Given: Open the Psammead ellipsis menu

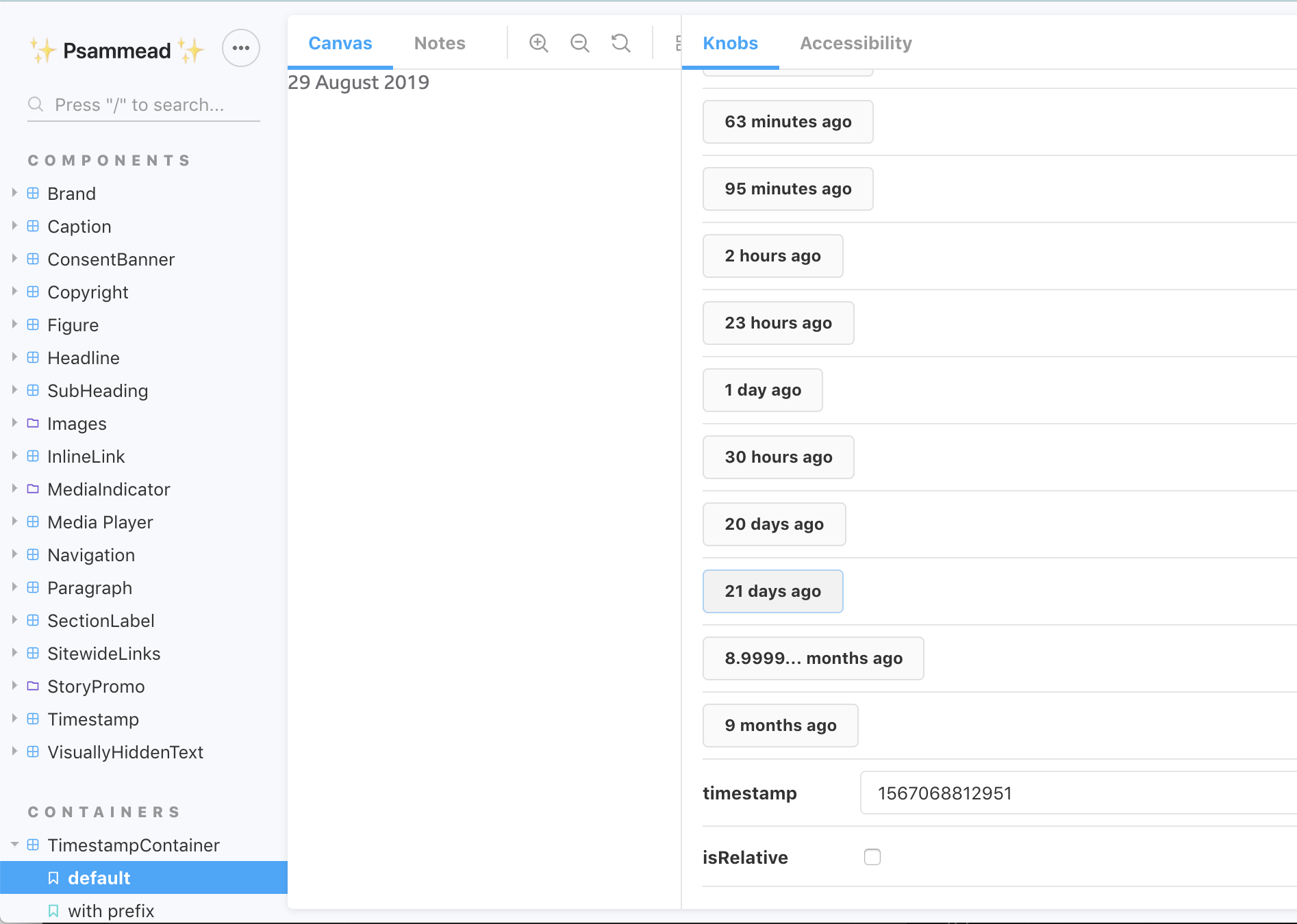Looking at the screenshot, I should pyautogui.click(x=241, y=48).
